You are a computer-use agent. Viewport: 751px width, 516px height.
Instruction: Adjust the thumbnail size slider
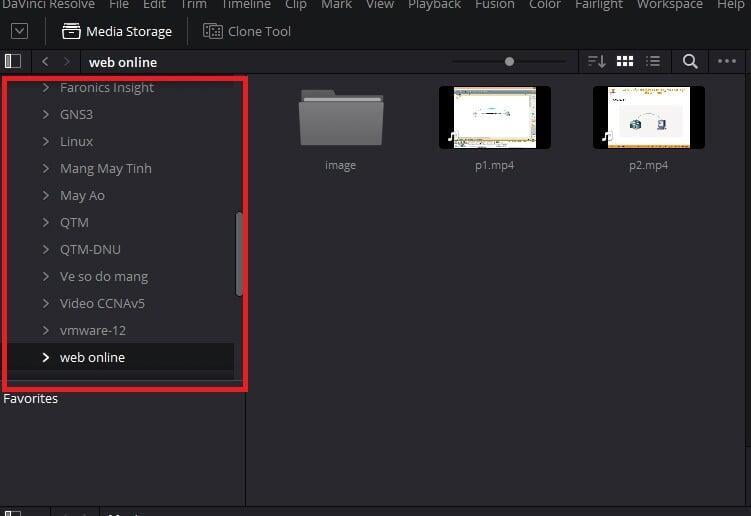pyautogui.click(x=509, y=61)
